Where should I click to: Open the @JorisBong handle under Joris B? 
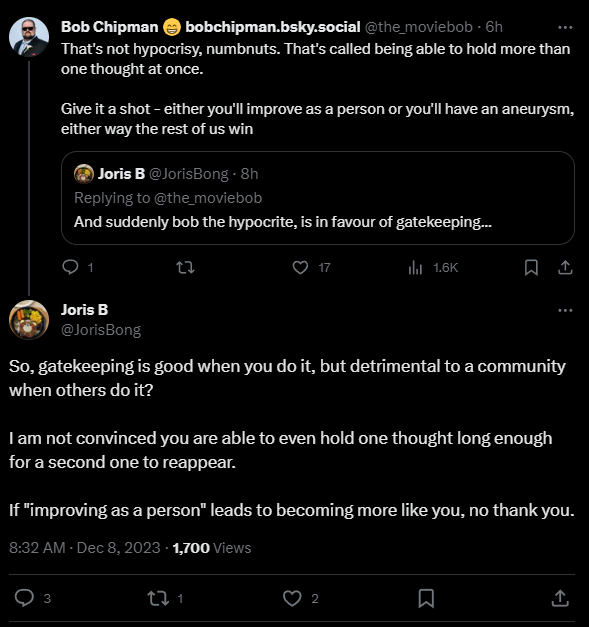click(x=101, y=330)
